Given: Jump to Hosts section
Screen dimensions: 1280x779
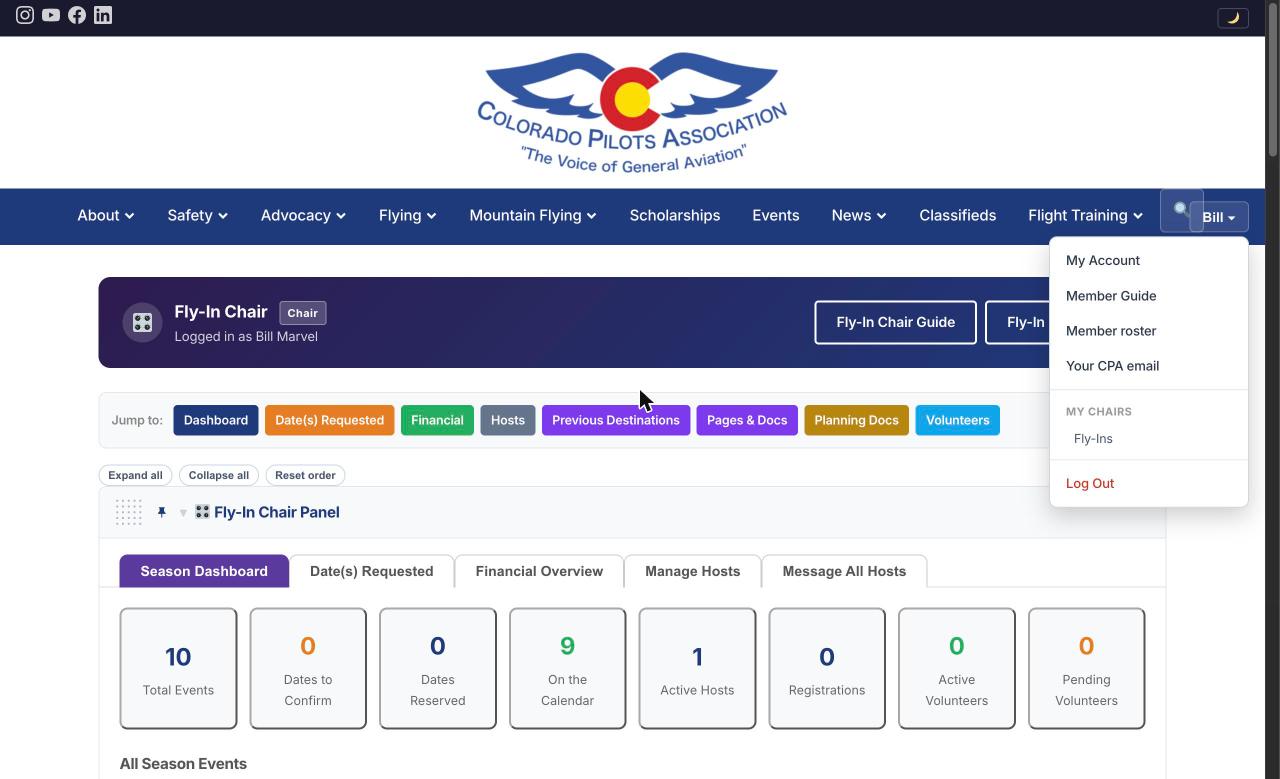Looking at the screenshot, I should 508,420.
